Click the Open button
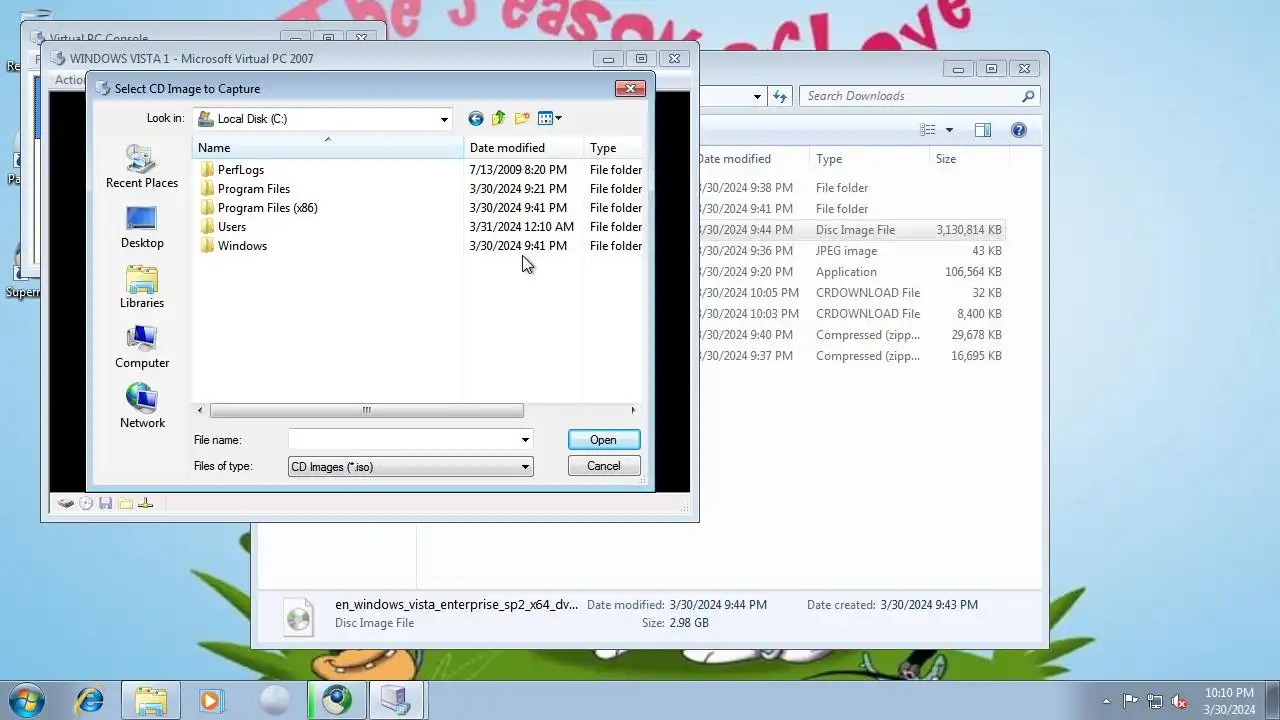 [604, 440]
